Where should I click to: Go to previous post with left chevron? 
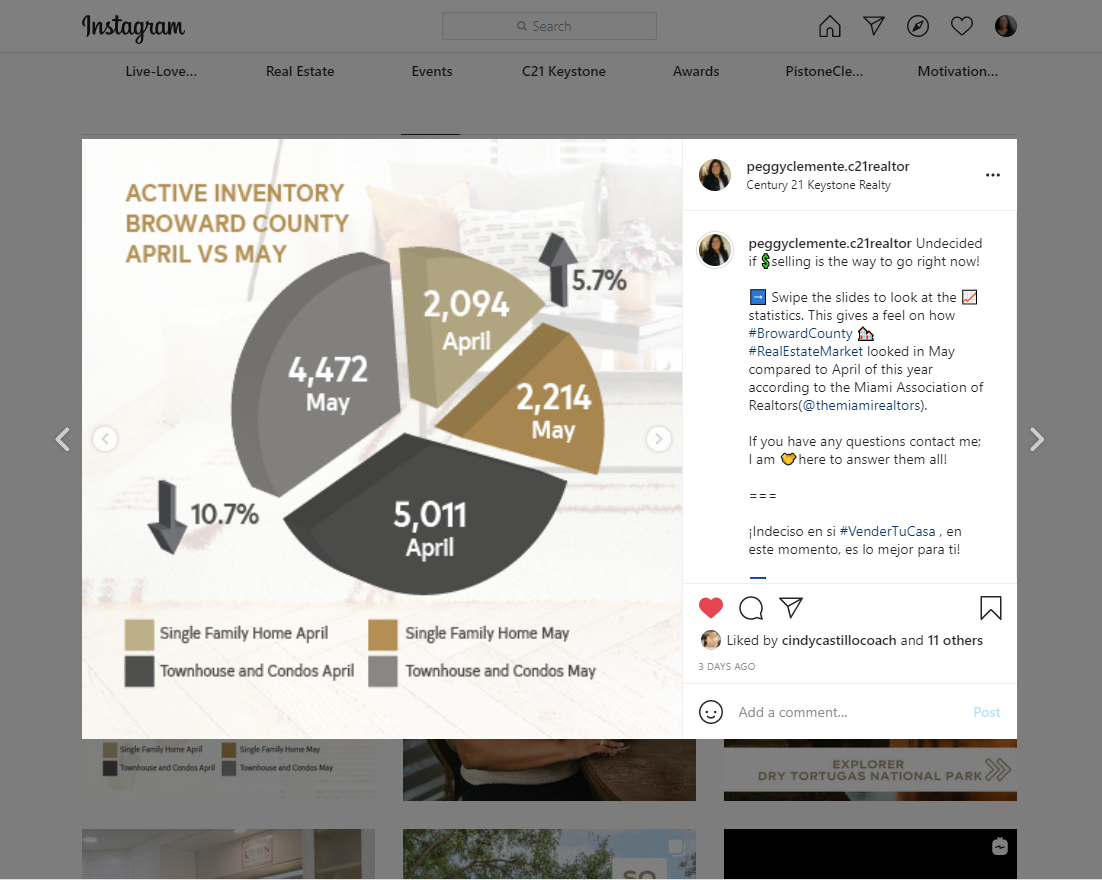63,439
